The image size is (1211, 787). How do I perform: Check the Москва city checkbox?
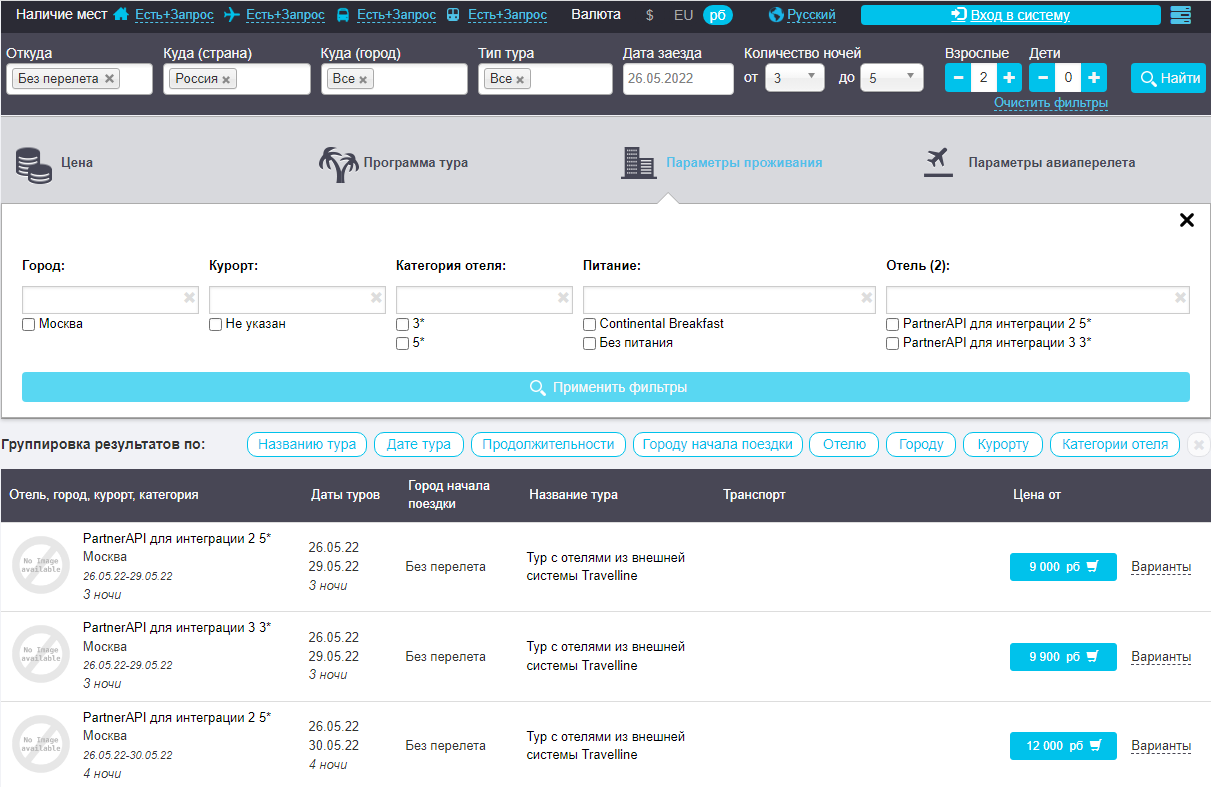[x=29, y=325]
